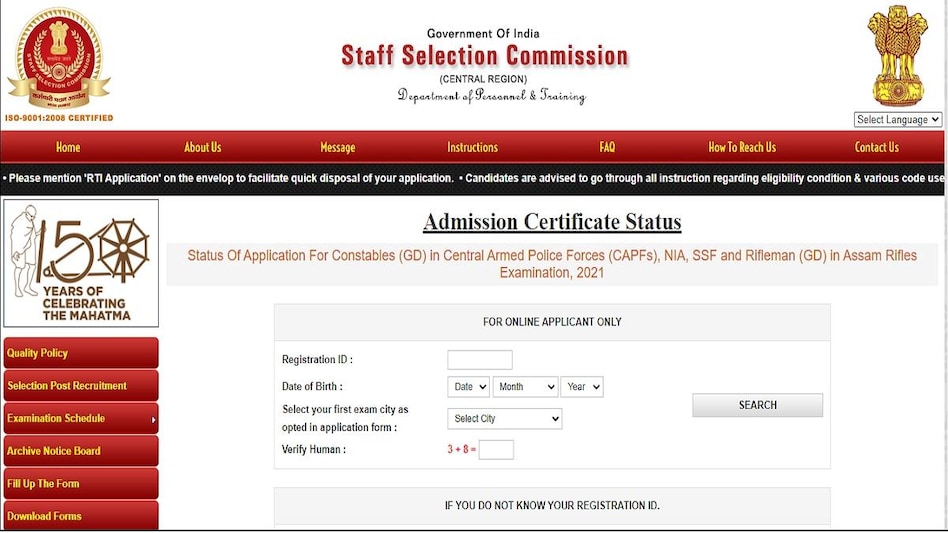Go to the Home menu item
948x533 pixels.
[68, 147]
